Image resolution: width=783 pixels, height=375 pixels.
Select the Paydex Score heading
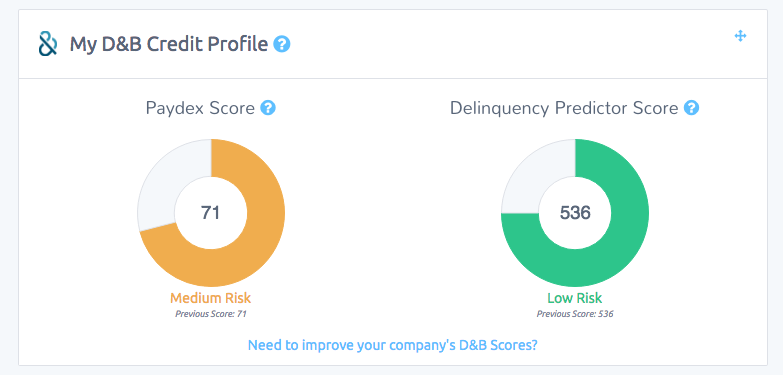coord(200,108)
